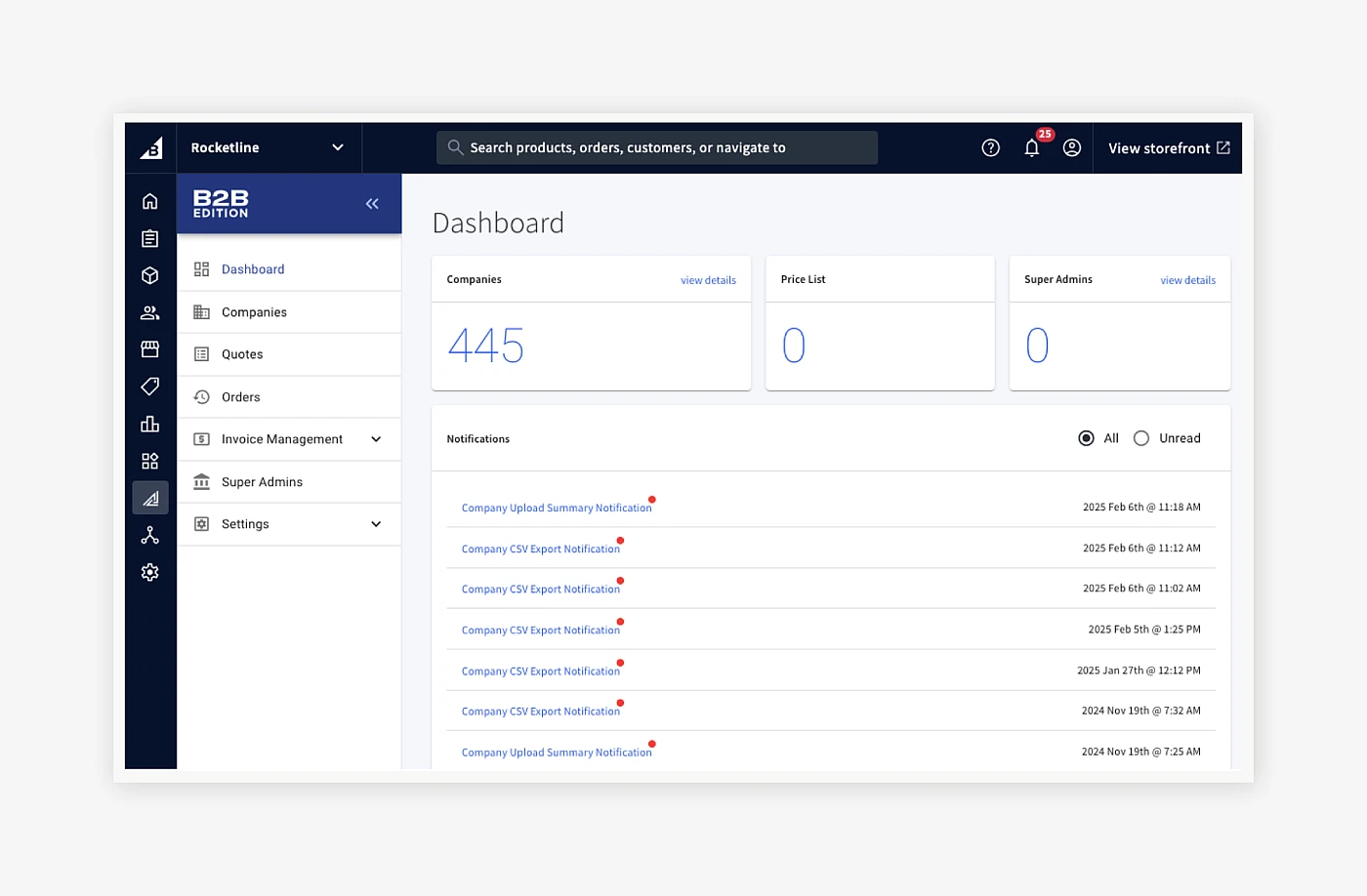This screenshot has width=1367, height=896.
Task: Open Company CSV Export Notification from Feb 5th
Action: pyautogui.click(x=541, y=630)
